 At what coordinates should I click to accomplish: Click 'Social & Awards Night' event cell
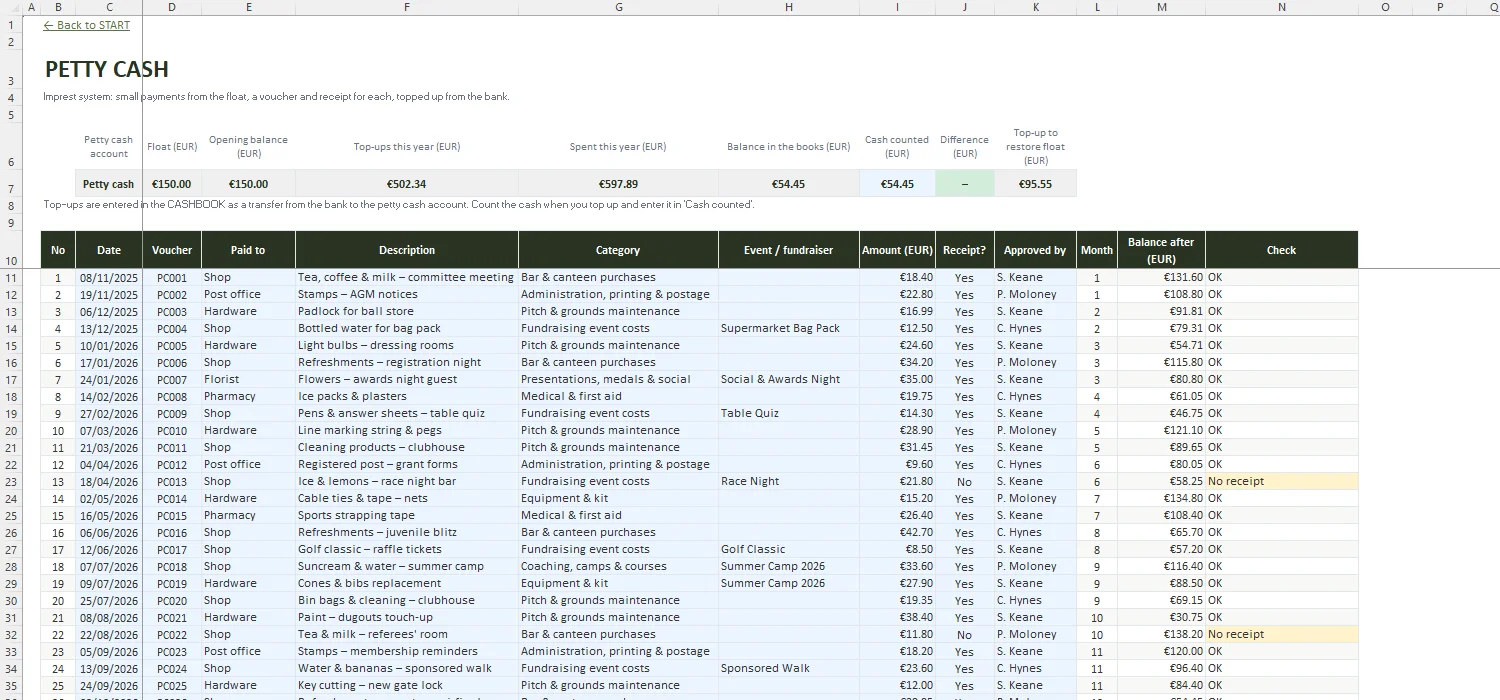[x=789, y=379]
